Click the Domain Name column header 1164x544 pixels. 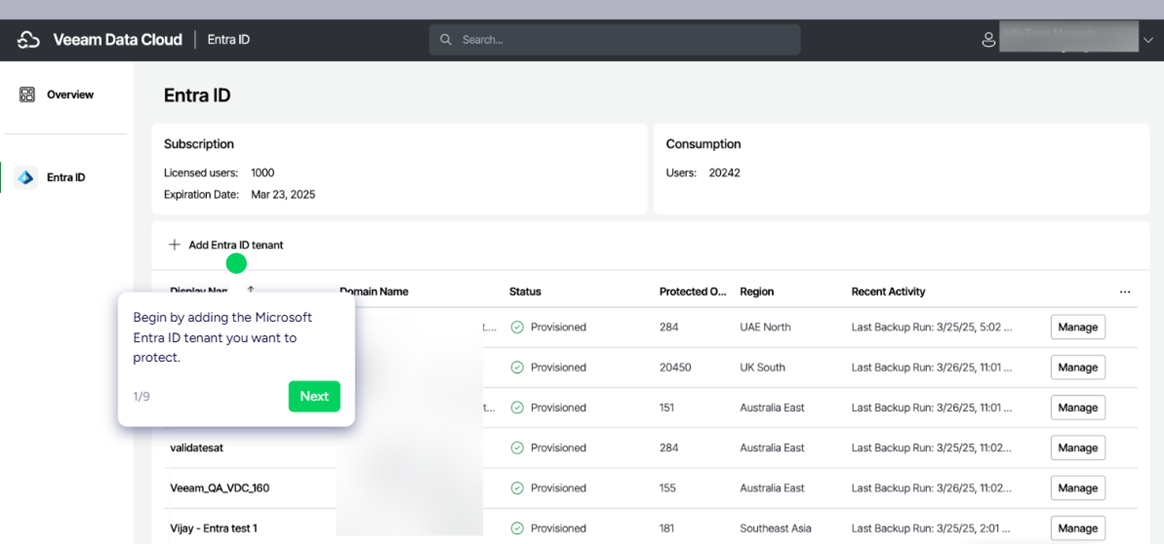(374, 292)
